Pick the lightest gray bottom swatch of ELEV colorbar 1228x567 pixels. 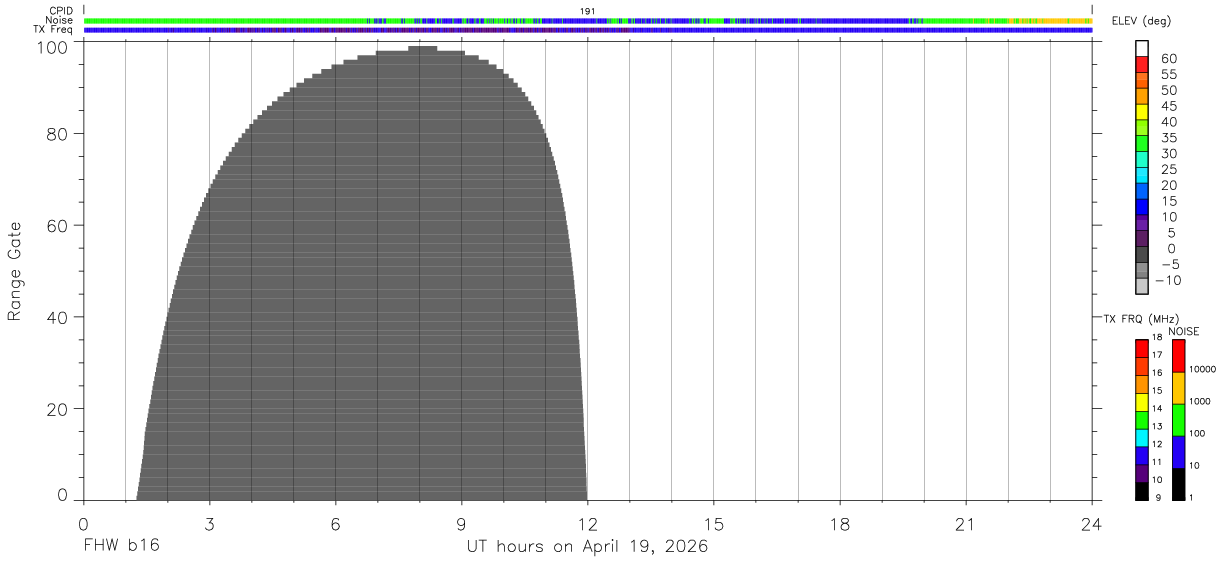pos(1142,286)
